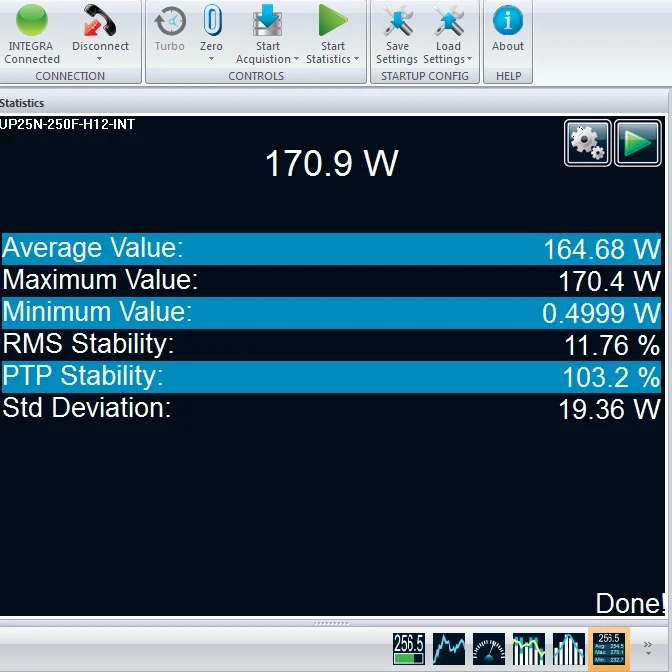Expand the Start Statistics dropdown arrow
This screenshot has height=672, width=672.
tap(356, 60)
